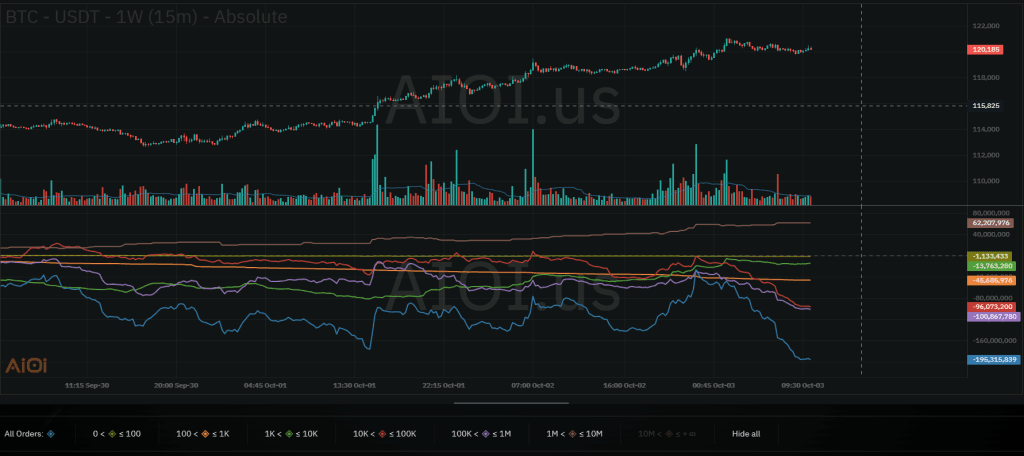The height and width of the screenshot is (456, 1024).
Task: Toggle the All Orders blue series
Action: pos(29,434)
